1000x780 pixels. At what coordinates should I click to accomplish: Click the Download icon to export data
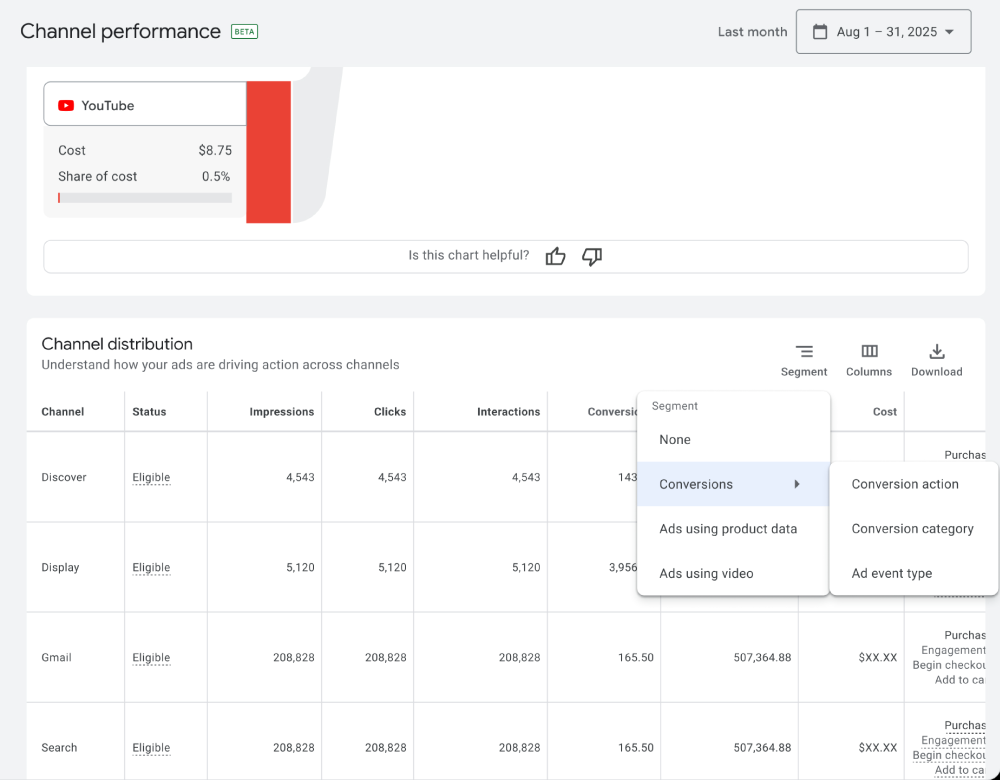tap(936, 352)
